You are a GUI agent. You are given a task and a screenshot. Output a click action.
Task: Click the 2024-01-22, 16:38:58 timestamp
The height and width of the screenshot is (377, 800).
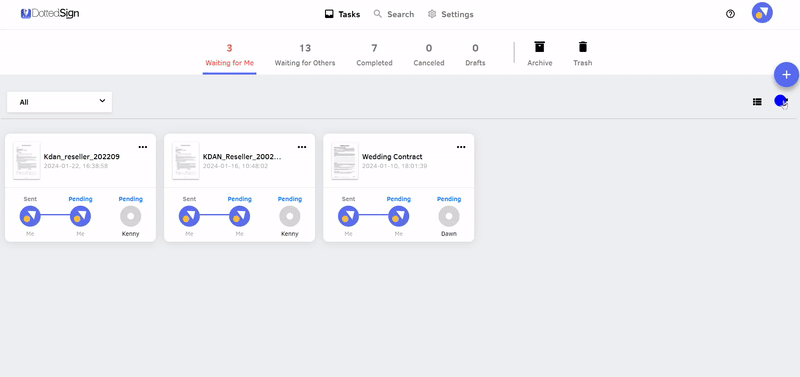pyautogui.click(x=76, y=166)
